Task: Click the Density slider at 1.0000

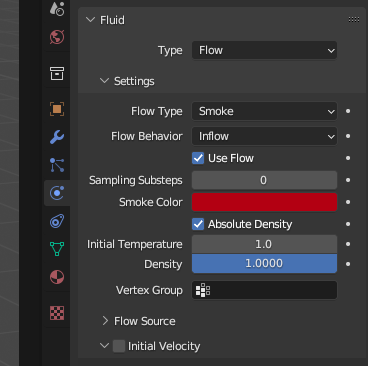Action: point(264,263)
